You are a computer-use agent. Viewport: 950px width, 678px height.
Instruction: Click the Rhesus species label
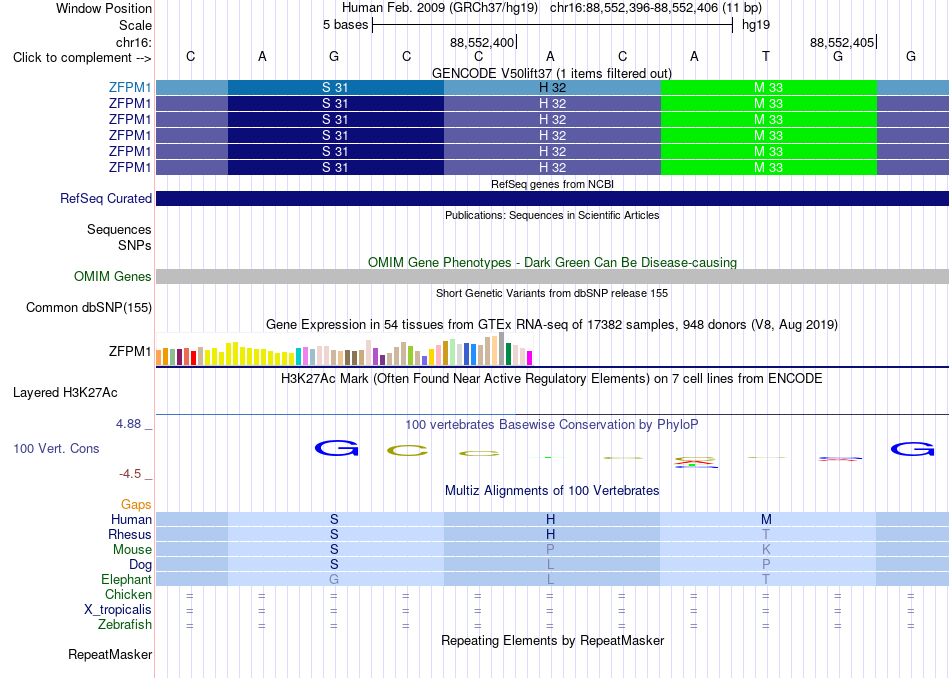pos(130,534)
